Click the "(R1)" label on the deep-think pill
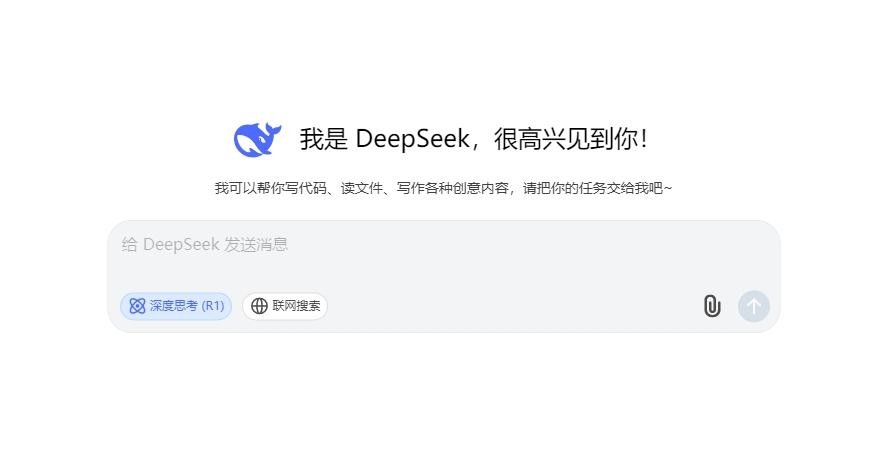 213,306
